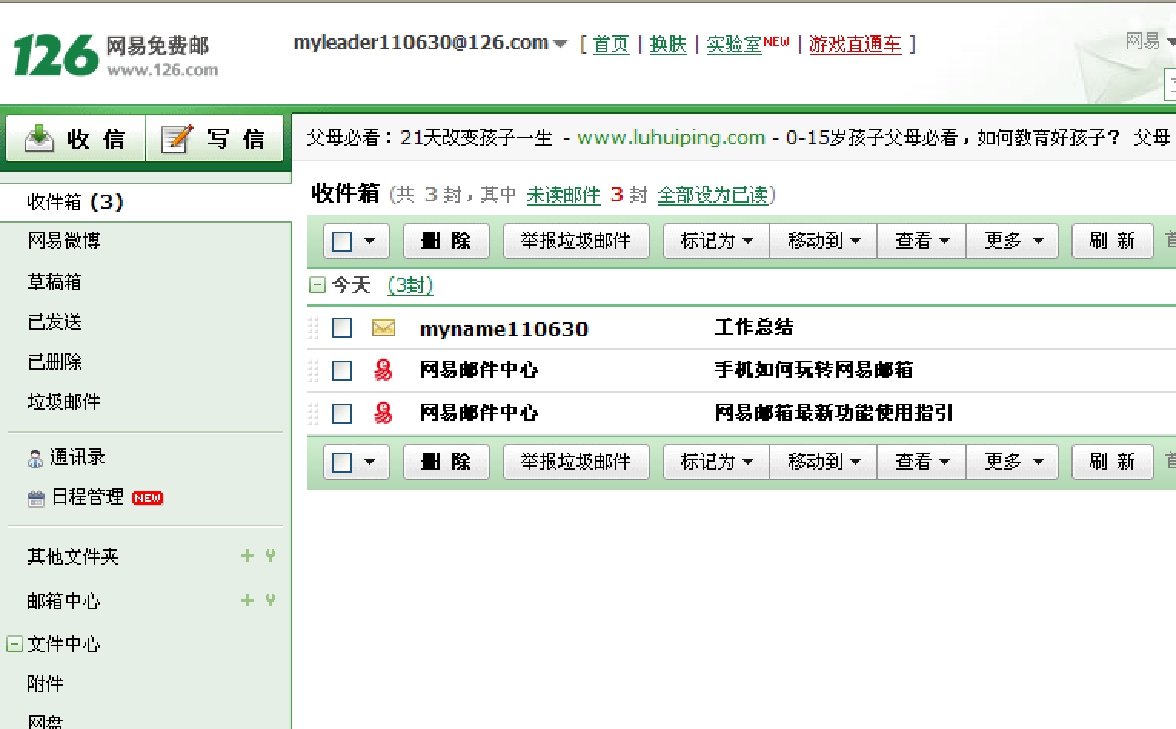This screenshot has height=729, width=1176.
Task: Click the top 删除 delete button
Action: pos(446,241)
